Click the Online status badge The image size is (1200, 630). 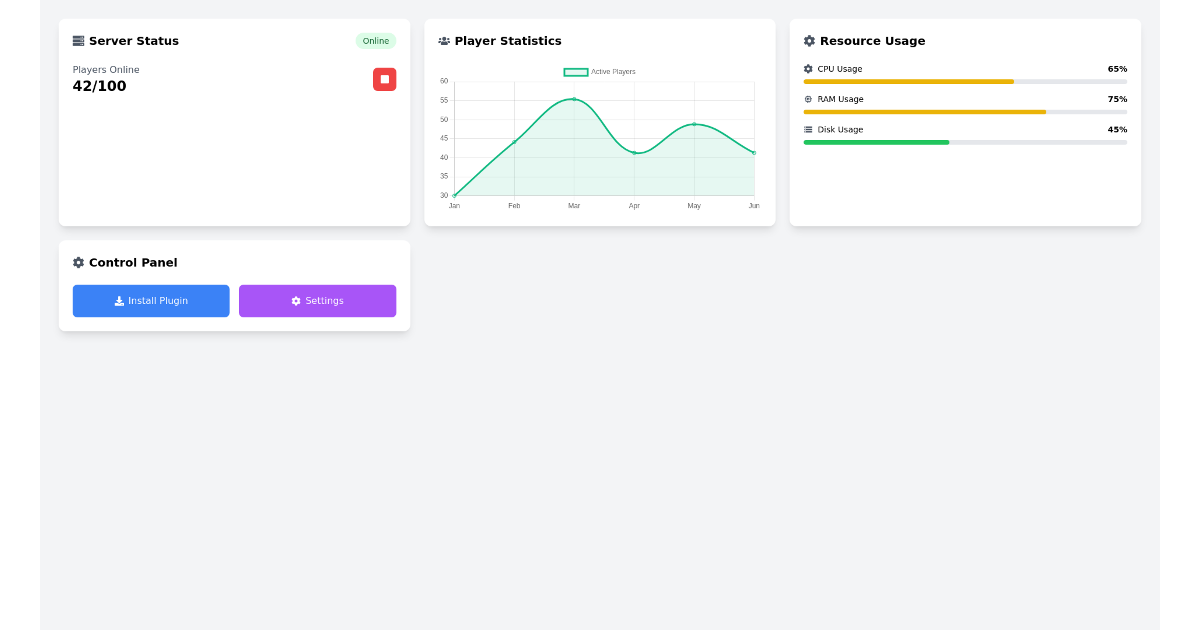[x=376, y=41]
